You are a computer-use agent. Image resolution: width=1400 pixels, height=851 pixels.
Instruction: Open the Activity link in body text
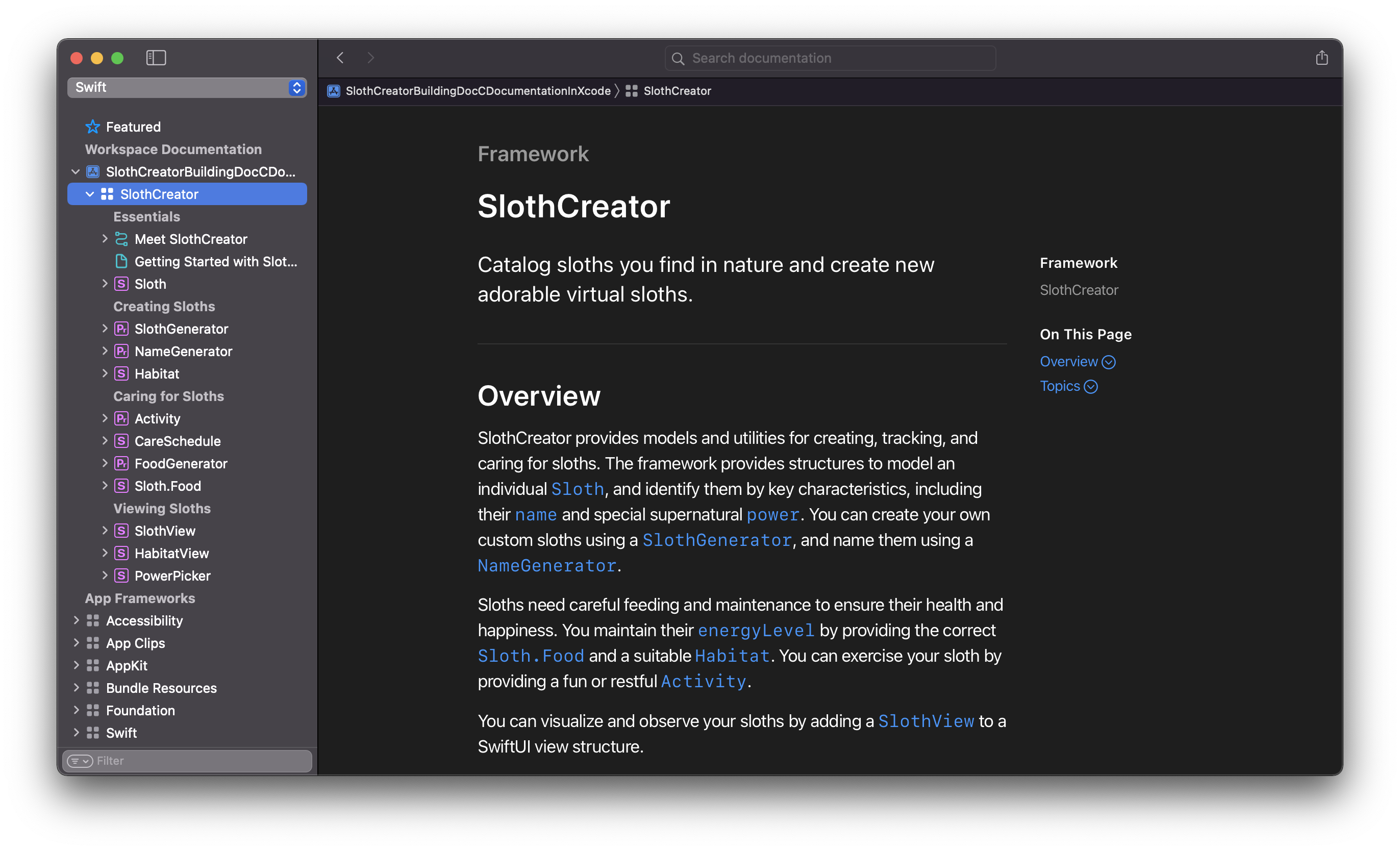pyautogui.click(x=704, y=682)
